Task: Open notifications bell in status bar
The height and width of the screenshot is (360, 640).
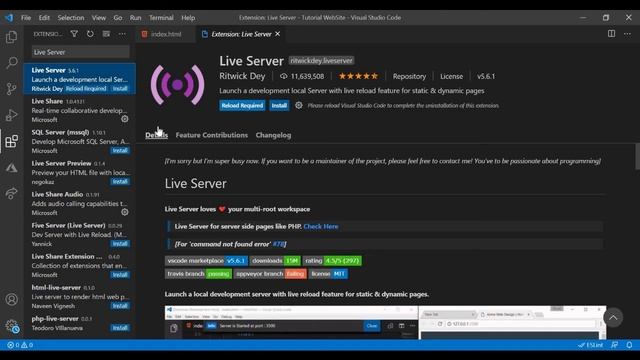Action: pos(629,345)
